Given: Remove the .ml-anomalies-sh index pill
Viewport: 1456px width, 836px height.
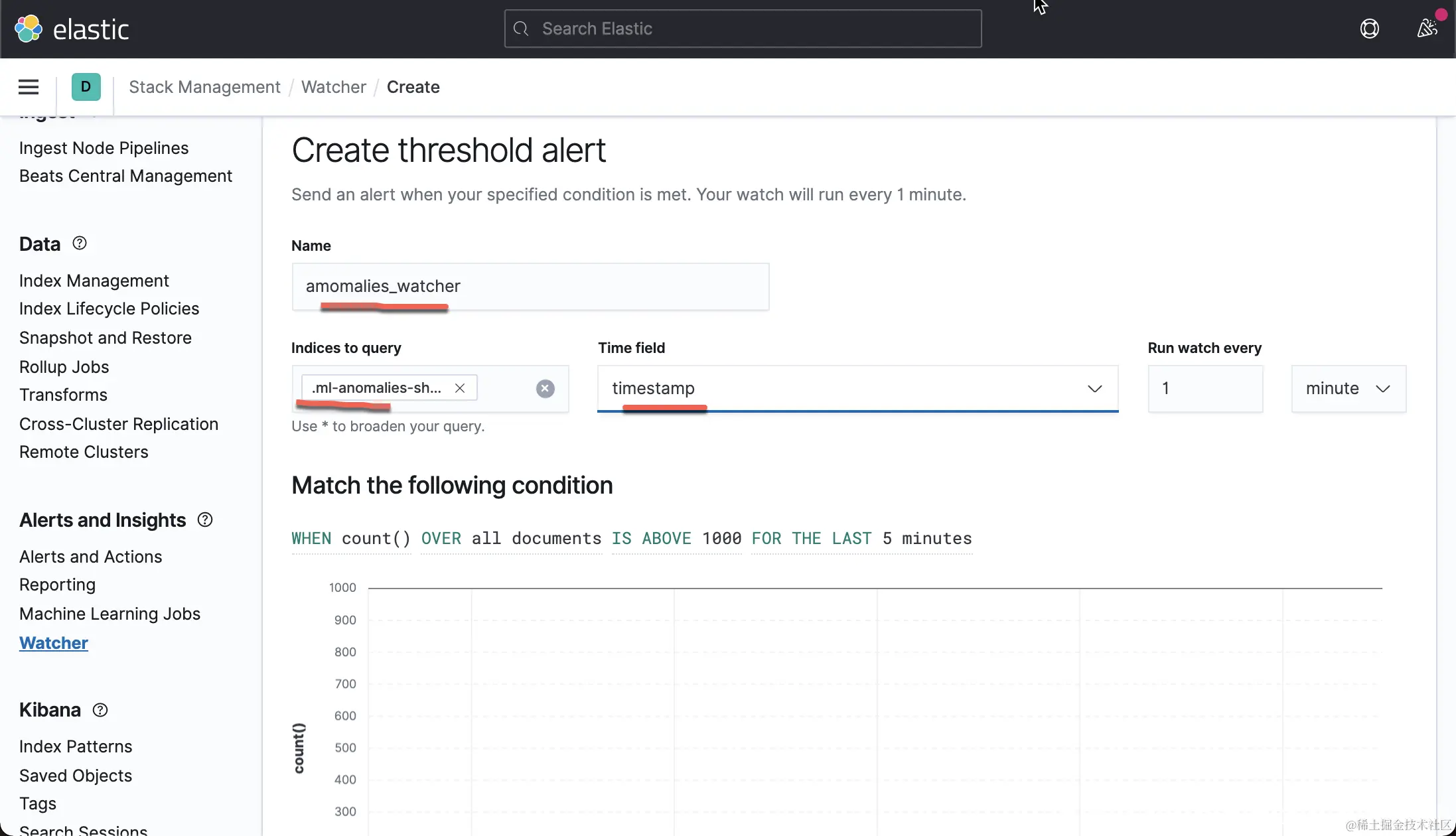Looking at the screenshot, I should [x=460, y=388].
